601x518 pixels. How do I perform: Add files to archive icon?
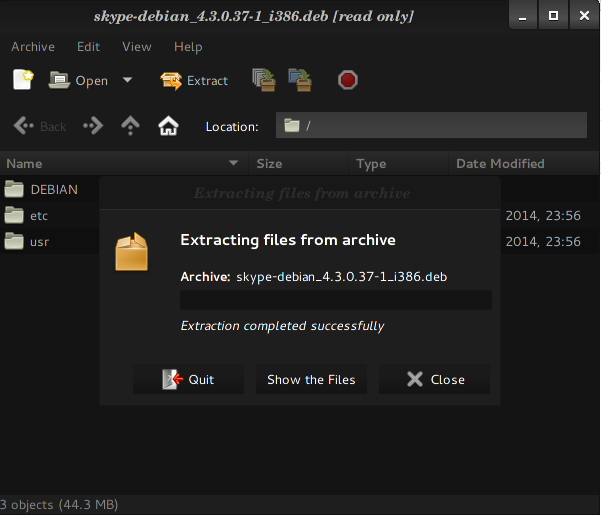[x=264, y=80]
